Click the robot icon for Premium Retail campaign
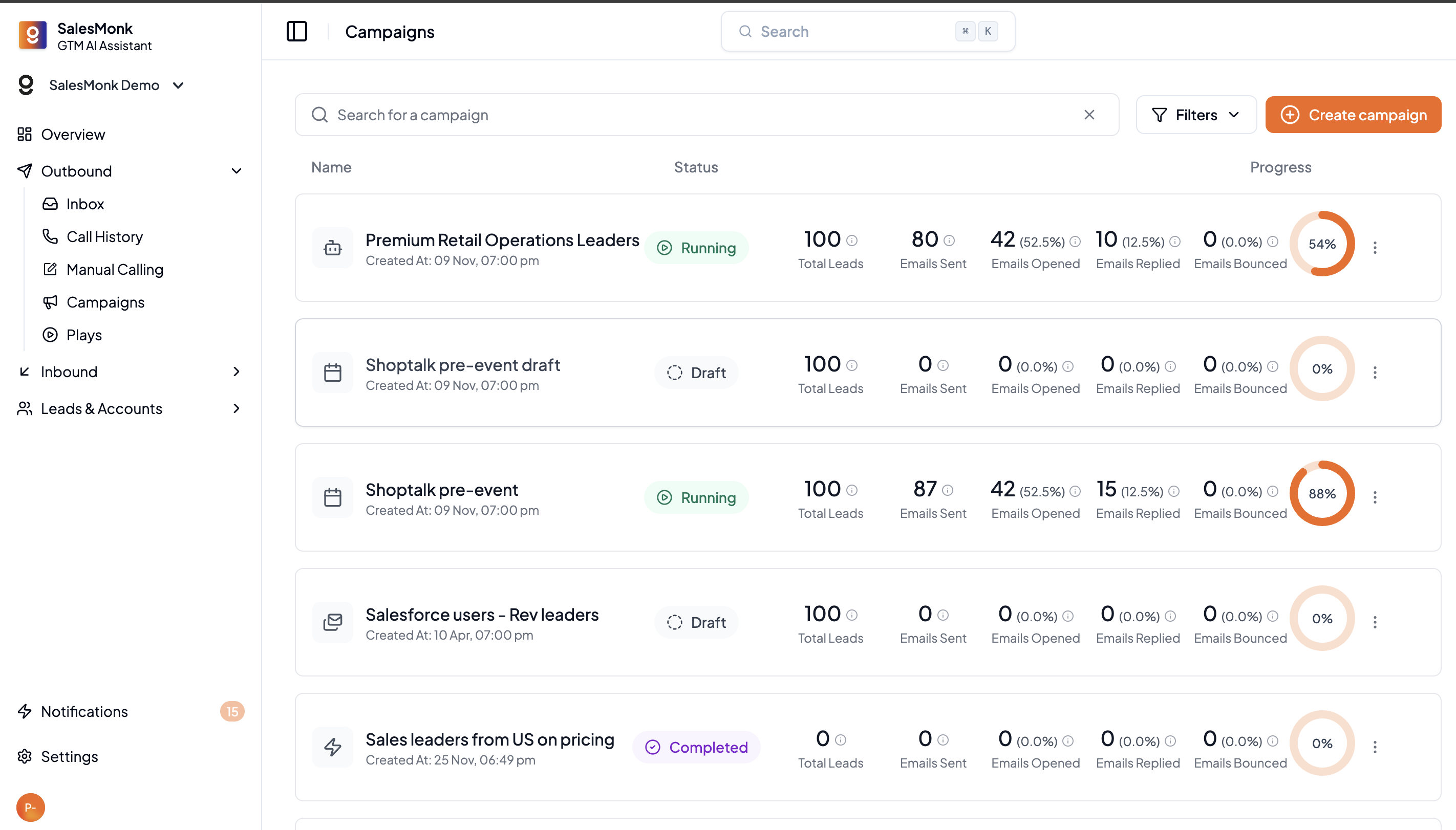 332,248
